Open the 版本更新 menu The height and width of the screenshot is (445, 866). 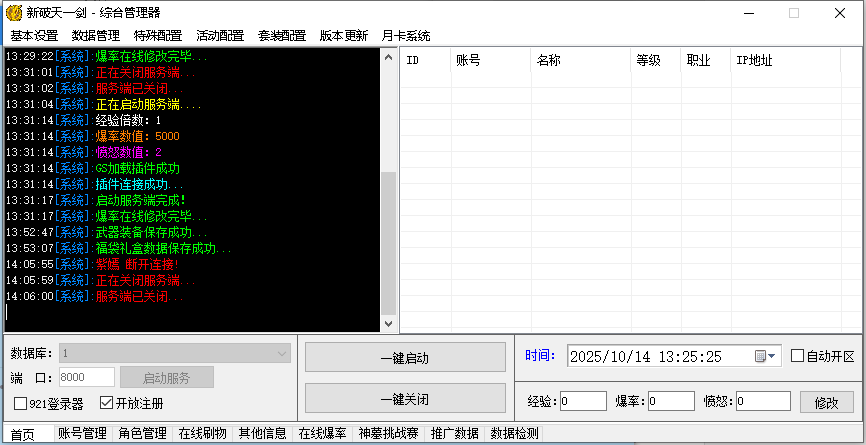coord(344,36)
